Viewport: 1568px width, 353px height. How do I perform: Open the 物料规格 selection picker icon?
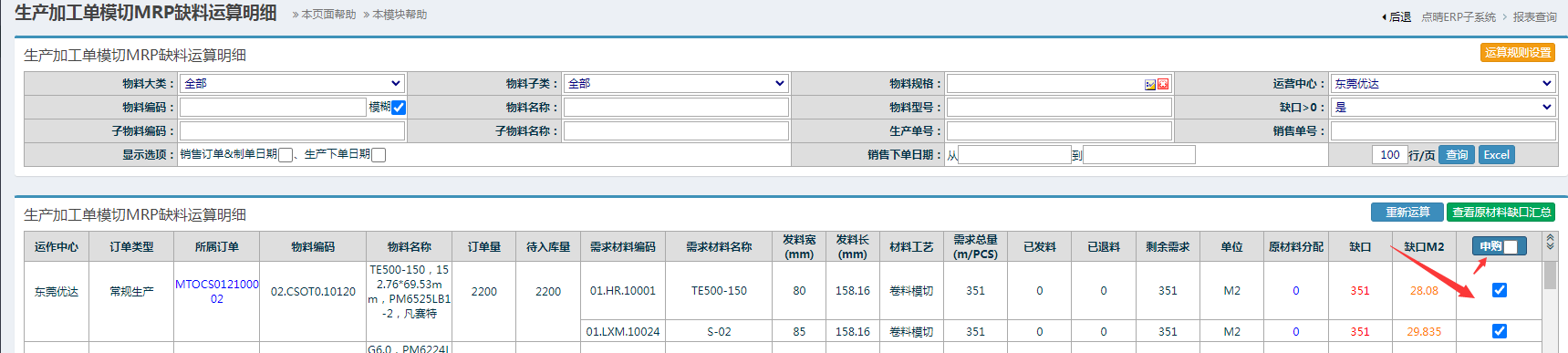click(x=1150, y=84)
